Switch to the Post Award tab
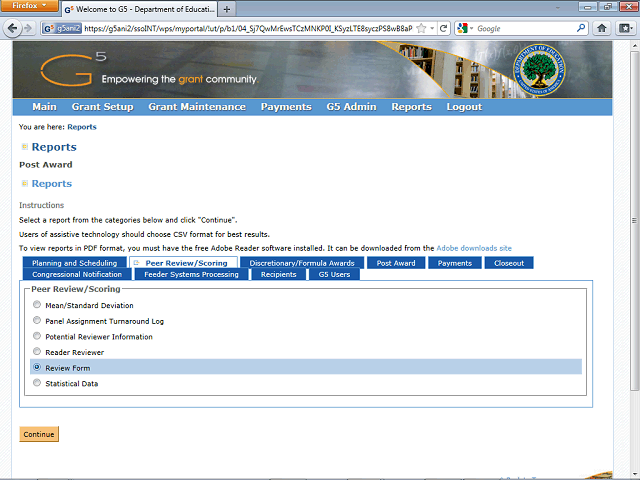This screenshot has height=480, width=640. (x=396, y=263)
